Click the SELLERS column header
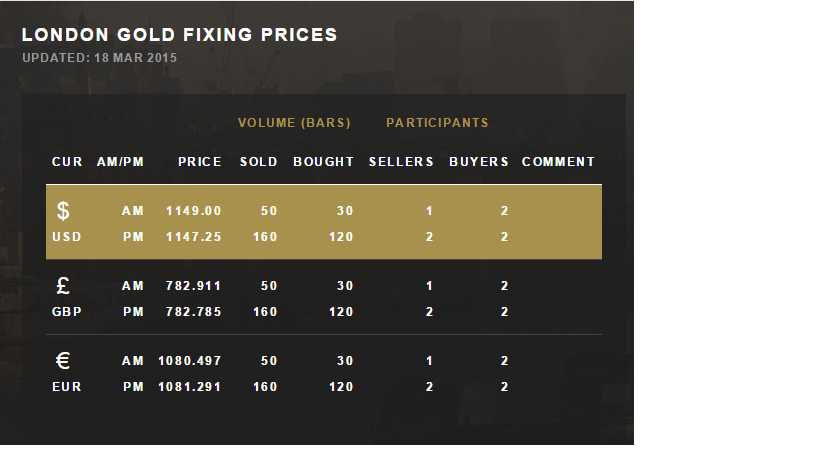 (401, 162)
